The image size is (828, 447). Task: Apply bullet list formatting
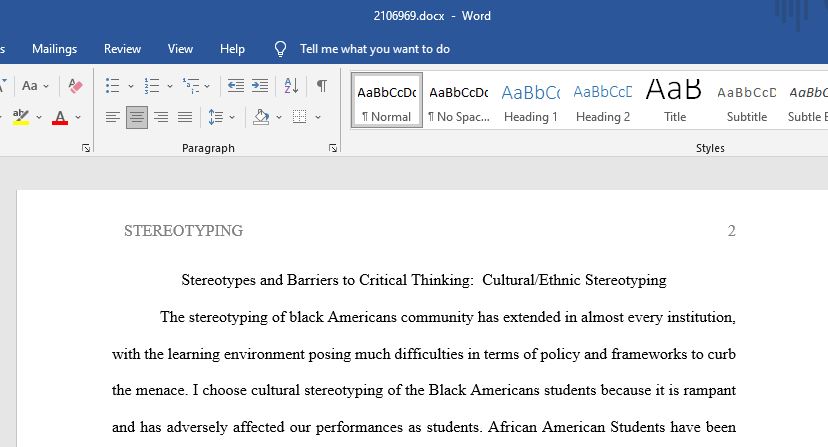click(x=112, y=86)
